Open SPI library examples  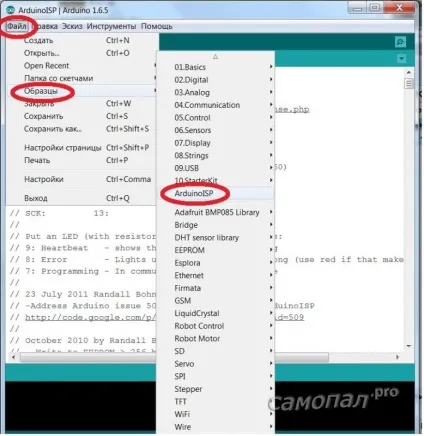click(216, 376)
